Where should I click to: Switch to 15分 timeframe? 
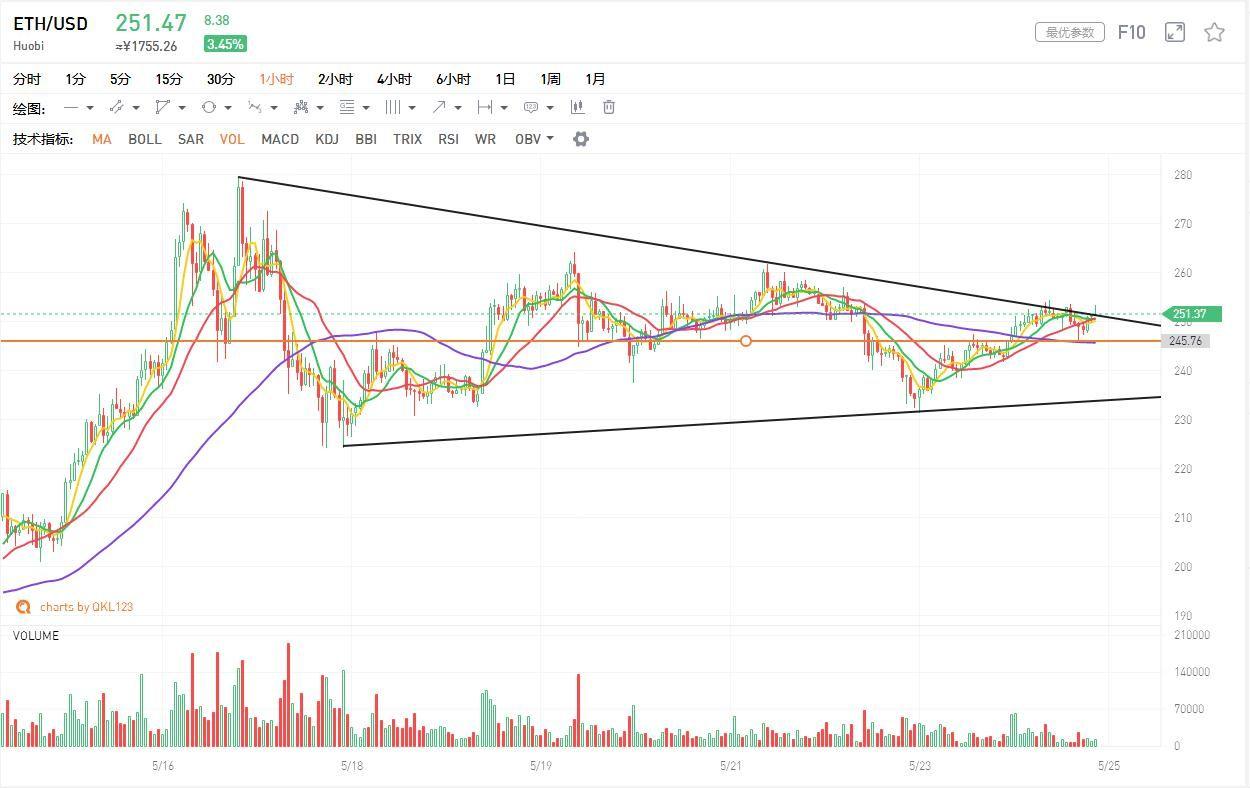(169, 79)
